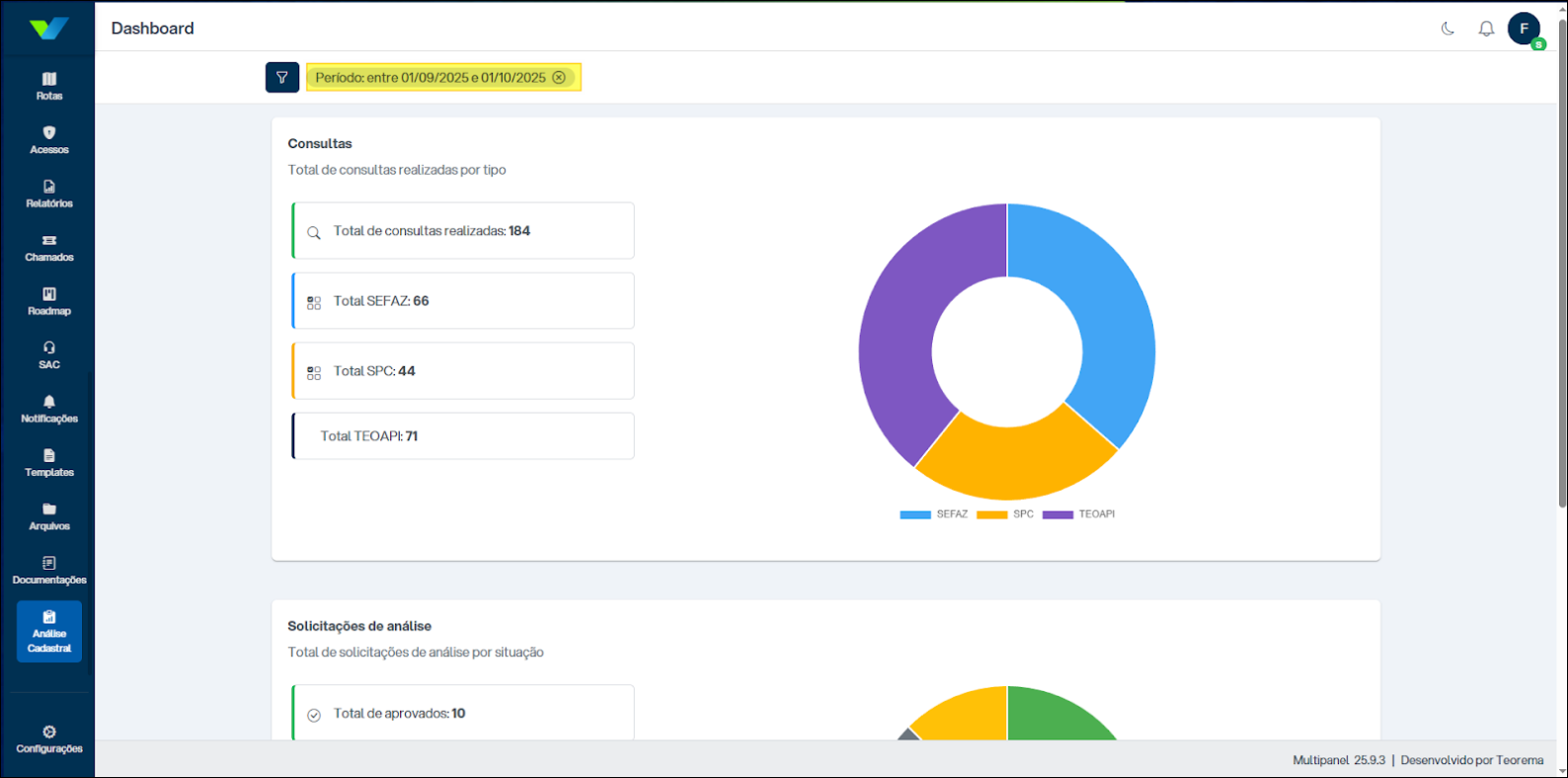Click the filter funnel button
This screenshot has width=1568, height=778.
[x=282, y=77]
